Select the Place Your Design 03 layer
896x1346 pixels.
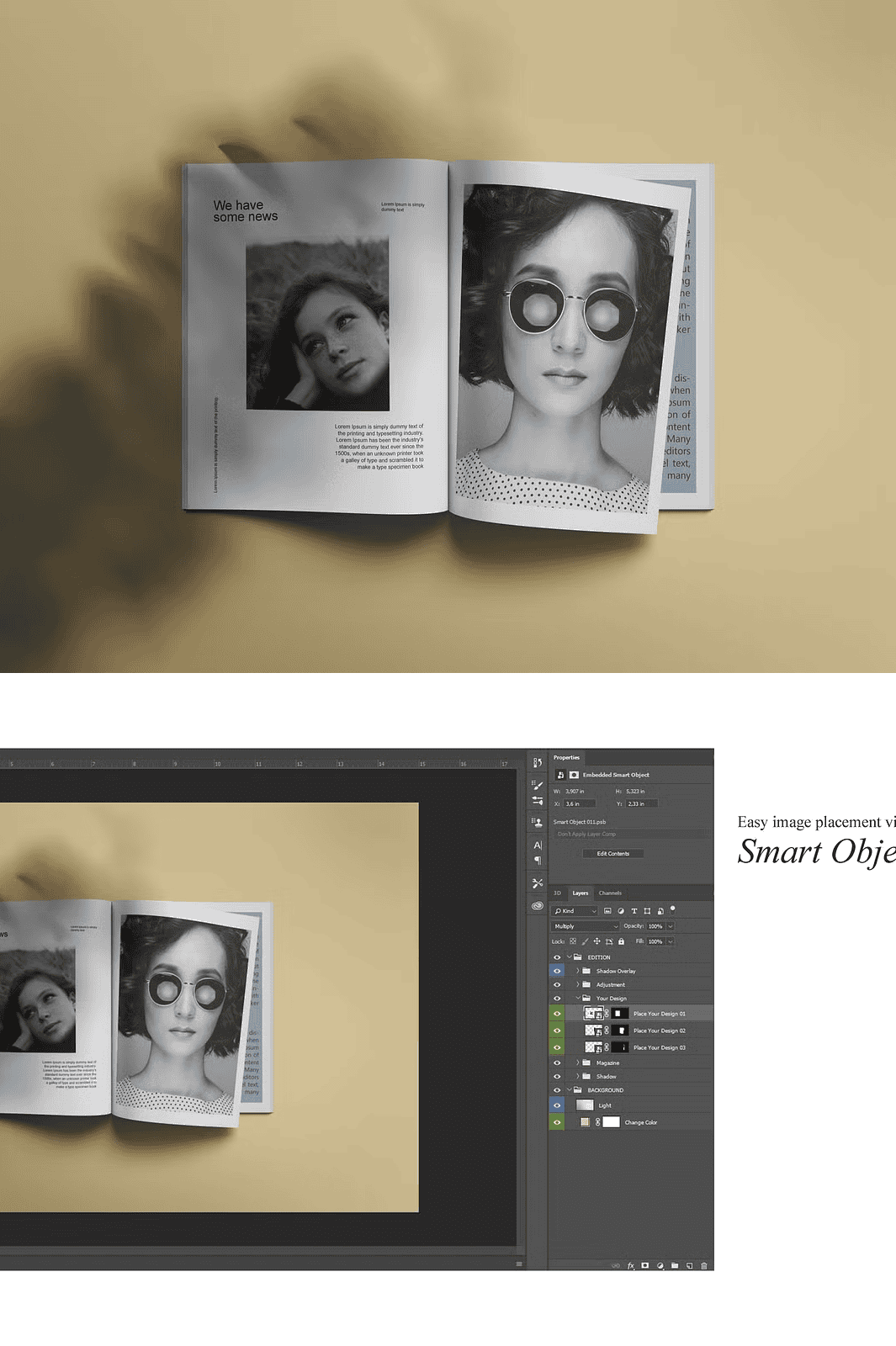pos(659,1047)
